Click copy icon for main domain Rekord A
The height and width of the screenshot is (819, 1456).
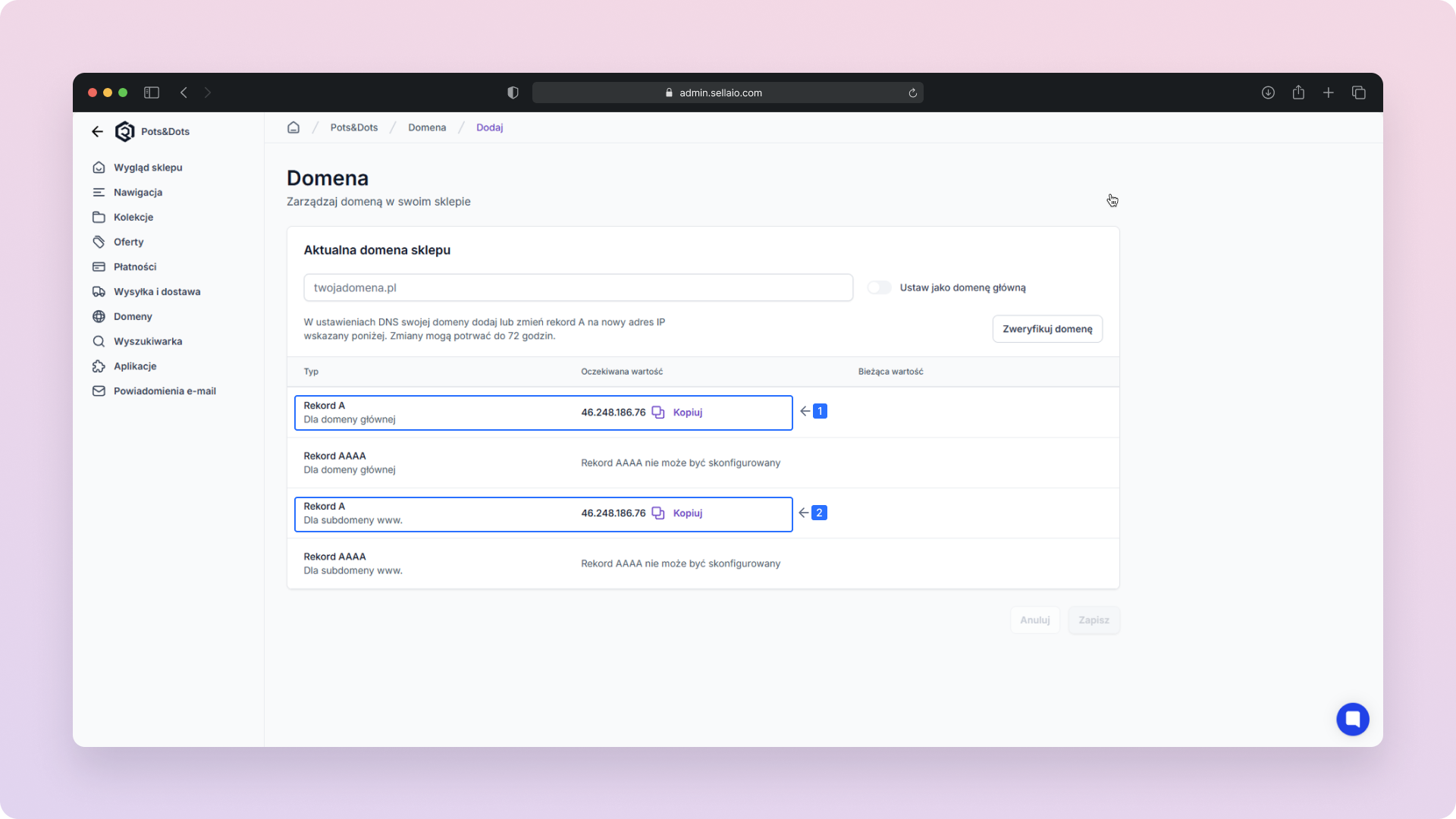pyautogui.click(x=658, y=413)
